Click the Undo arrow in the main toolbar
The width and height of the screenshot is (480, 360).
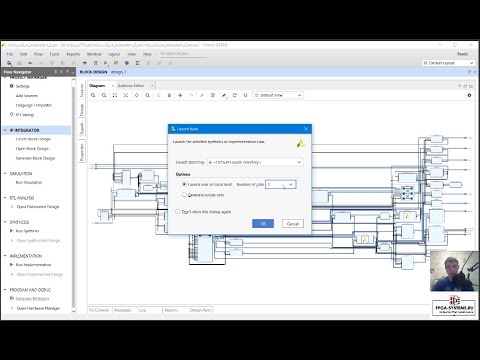tap(30, 63)
